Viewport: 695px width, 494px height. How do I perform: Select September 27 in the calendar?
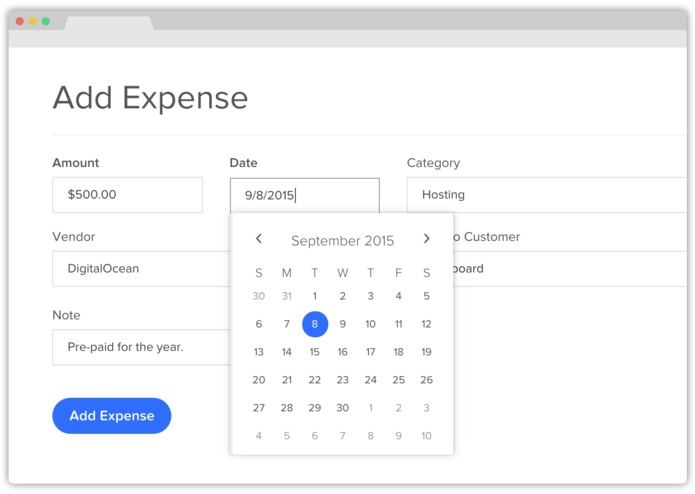tap(259, 408)
